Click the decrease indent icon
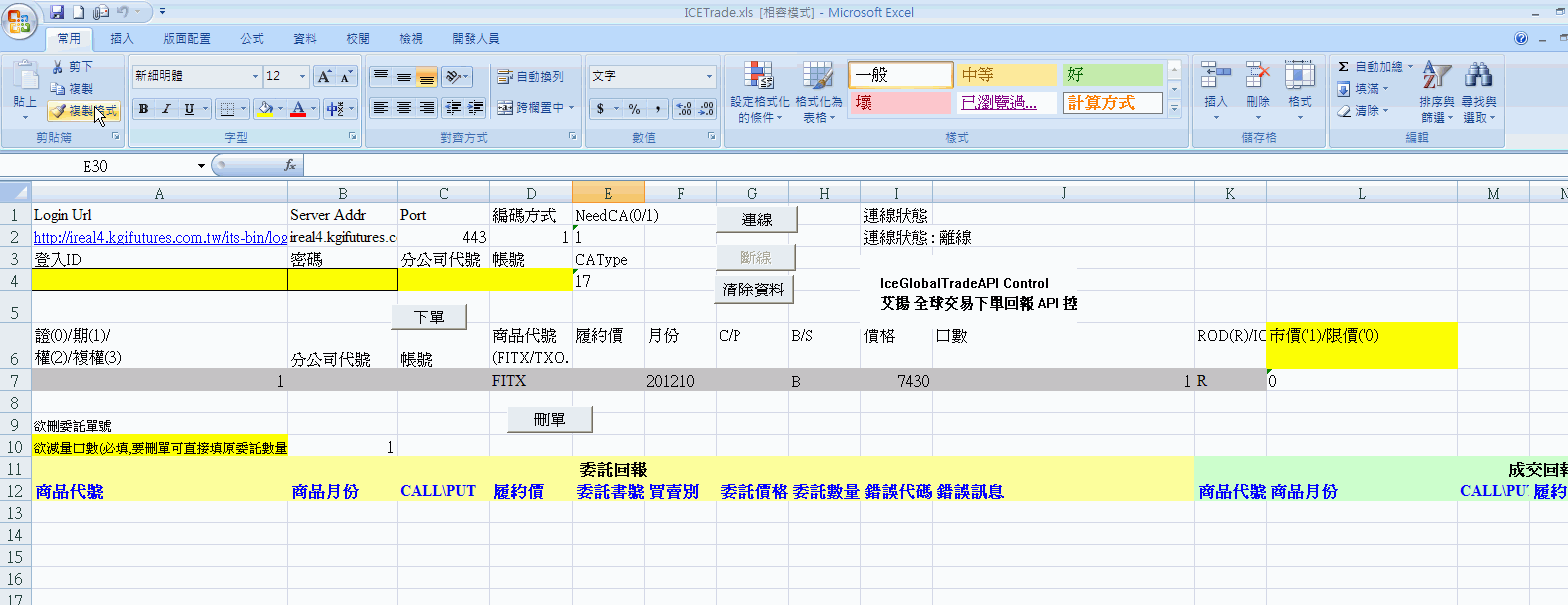The width and height of the screenshot is (1568, 605). pyautogui.click(x=453, y=108)
